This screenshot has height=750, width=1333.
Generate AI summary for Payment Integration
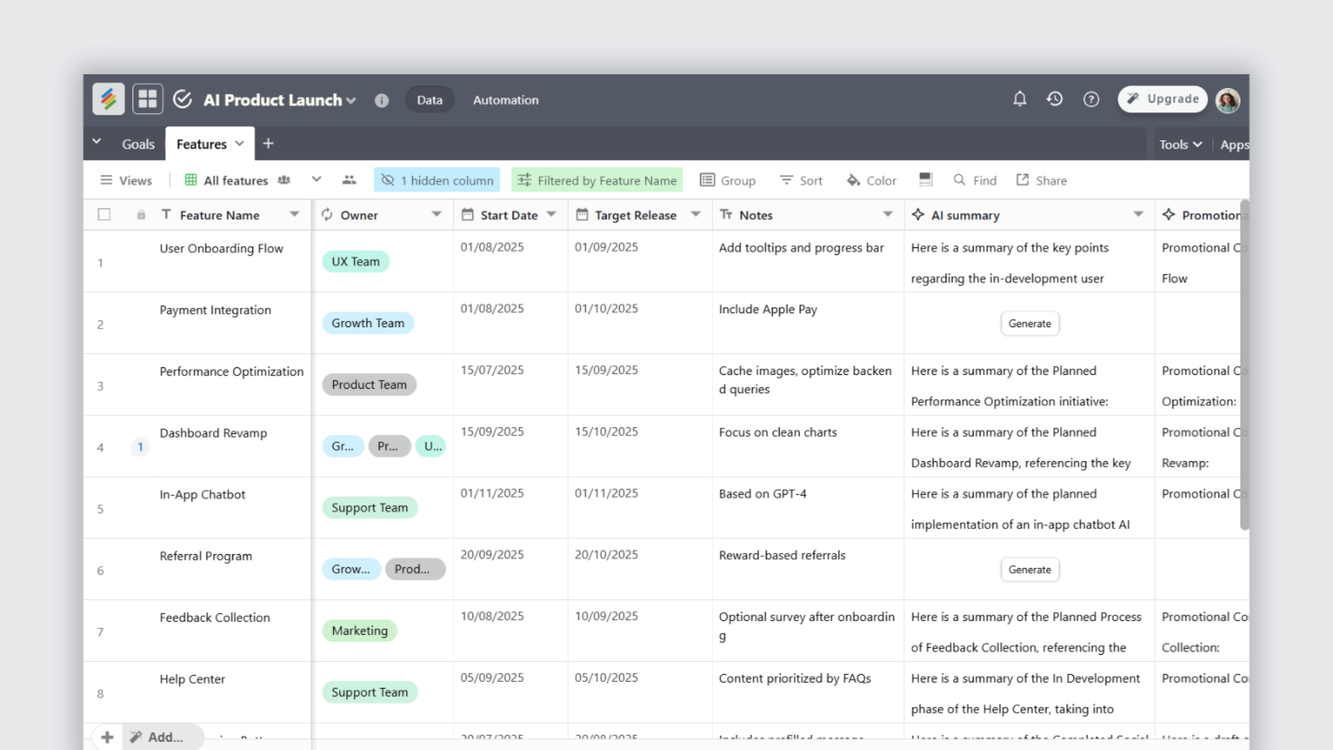point(1029,323)
